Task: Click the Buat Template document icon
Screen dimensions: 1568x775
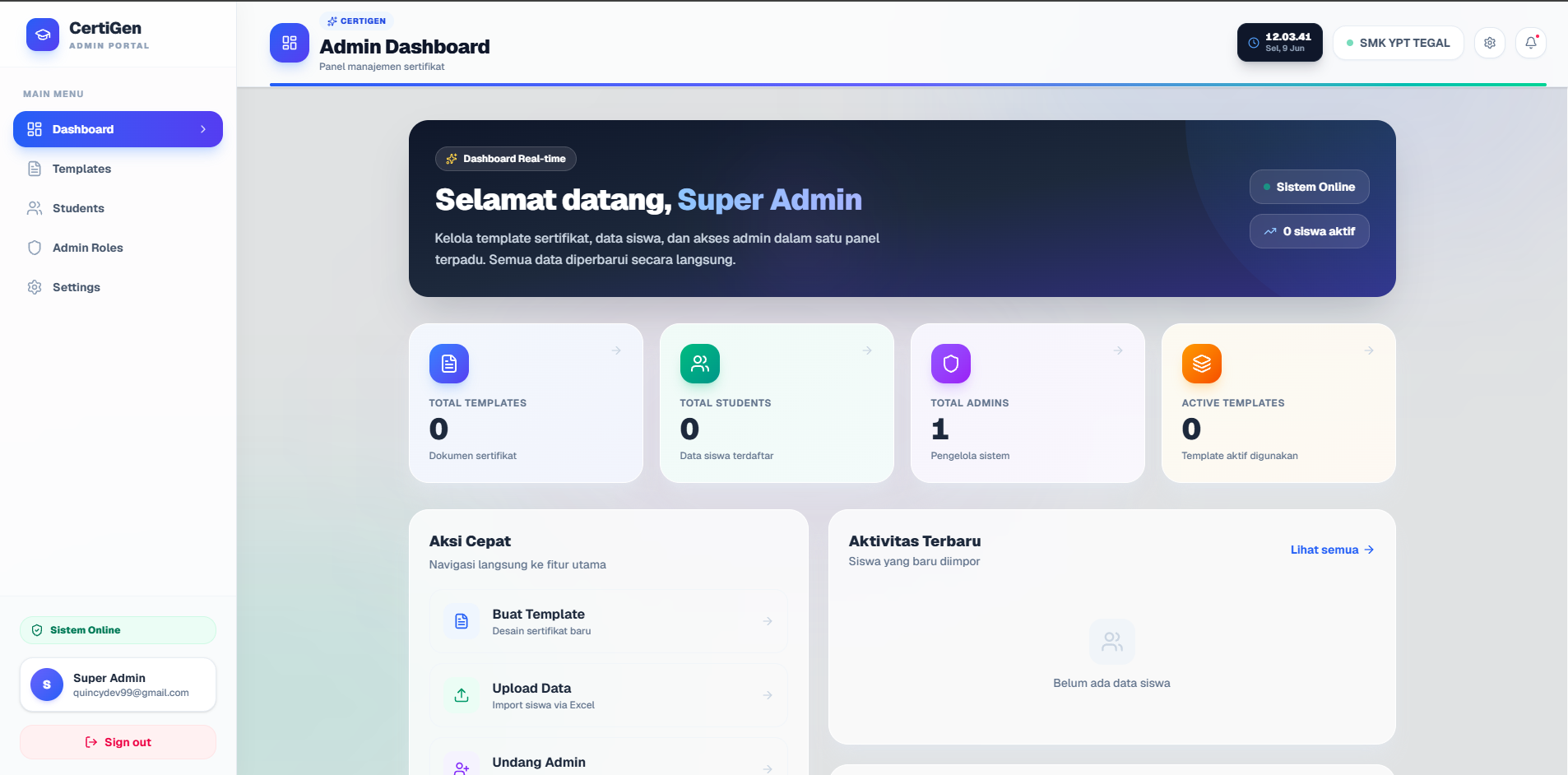Action: click(x=462, y=621)
